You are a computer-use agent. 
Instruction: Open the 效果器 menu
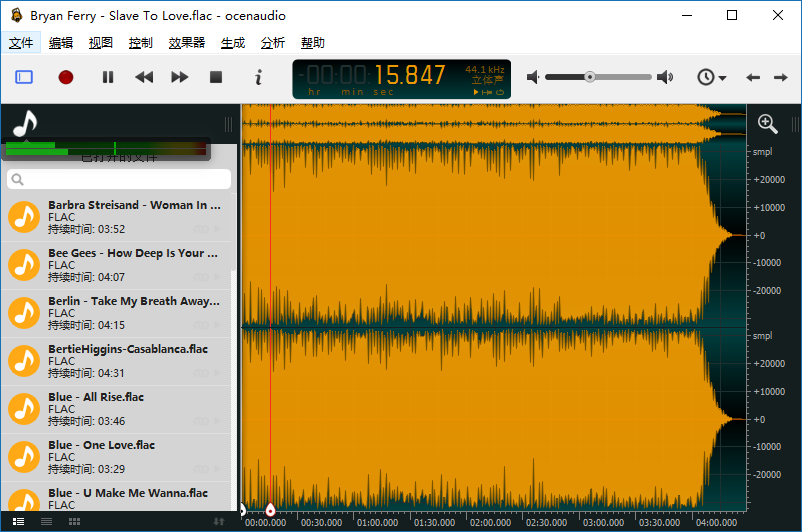coord(187,43)
